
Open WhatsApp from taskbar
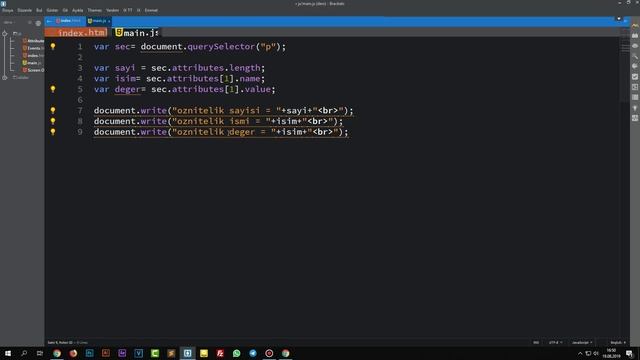click(236, 353)
